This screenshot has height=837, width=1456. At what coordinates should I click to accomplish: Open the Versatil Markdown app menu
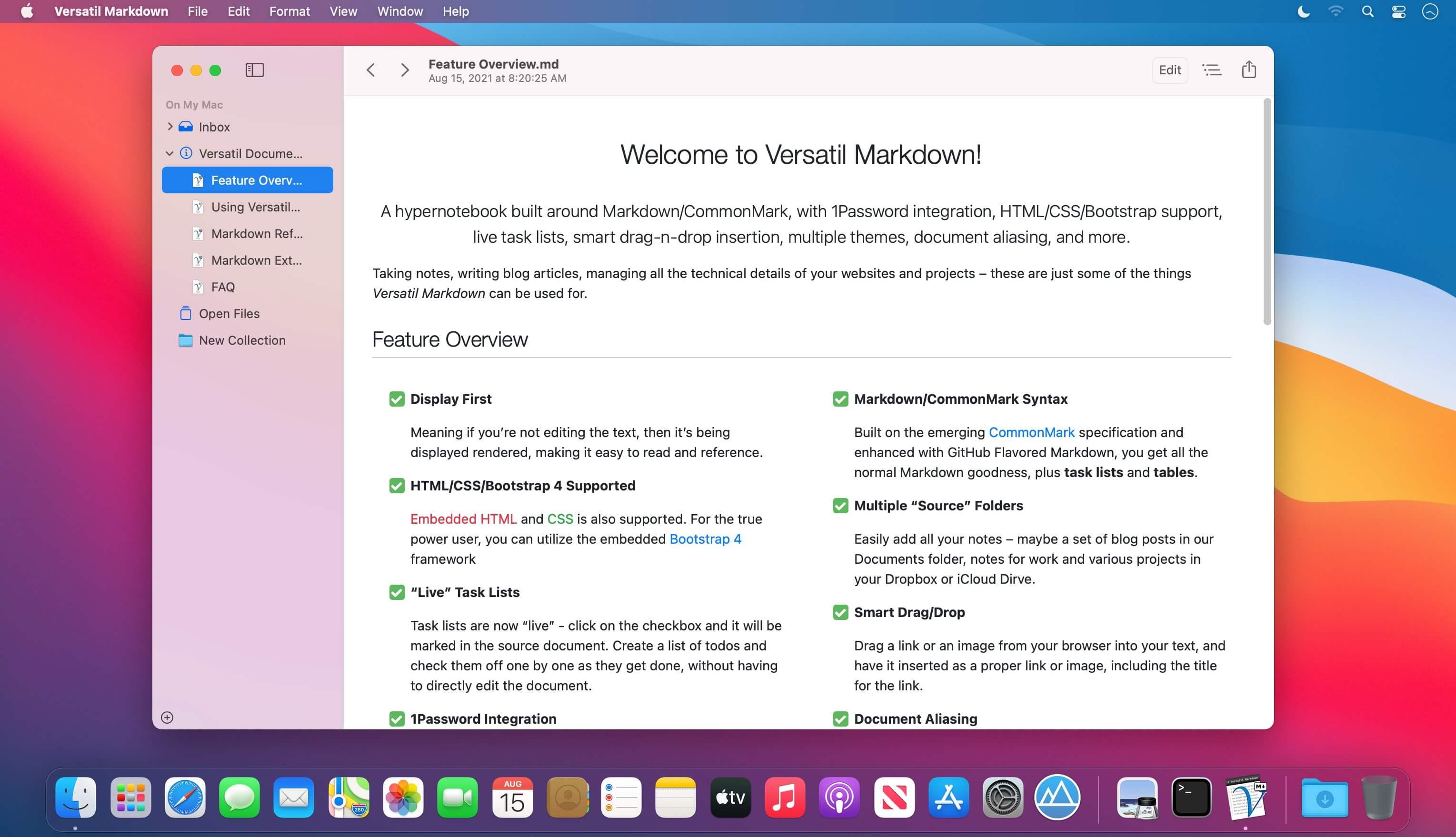[111, 11]
